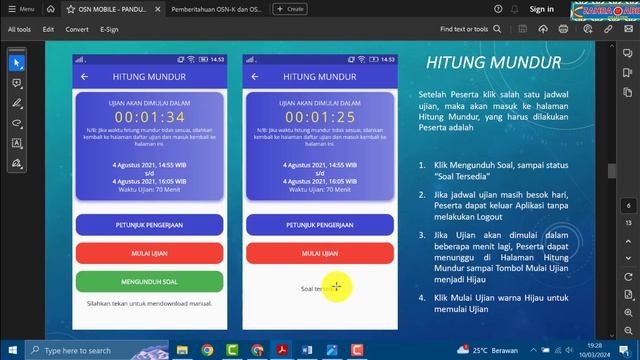Click the vertical scrollbar thumb

[x=611, y=171]
